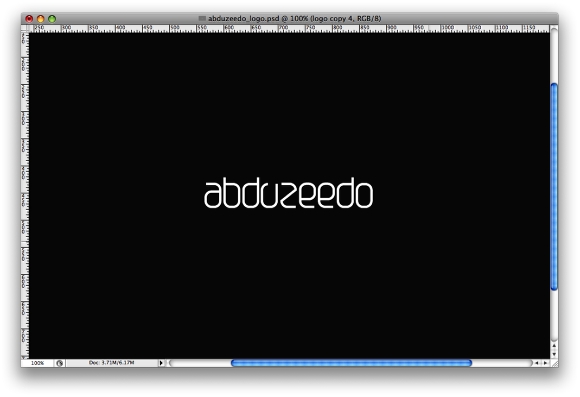Click the horizontal scrollbar blue thumb

351,363
